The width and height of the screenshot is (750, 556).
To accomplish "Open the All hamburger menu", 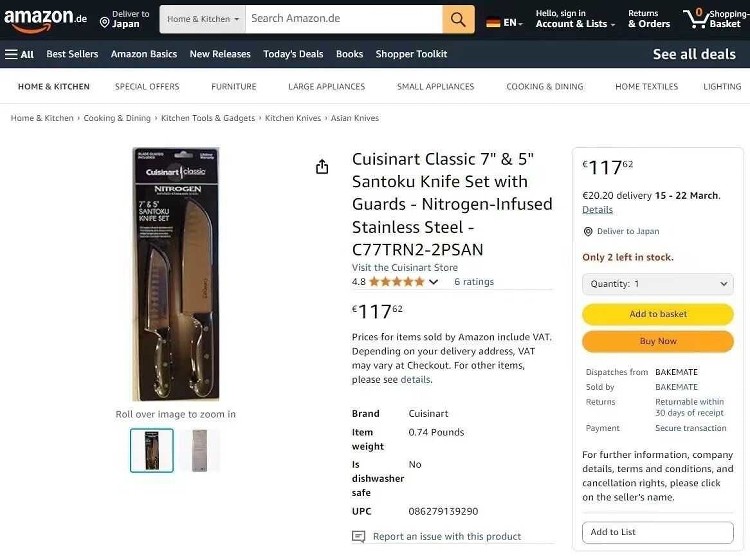I will click(x=20, y=54).
